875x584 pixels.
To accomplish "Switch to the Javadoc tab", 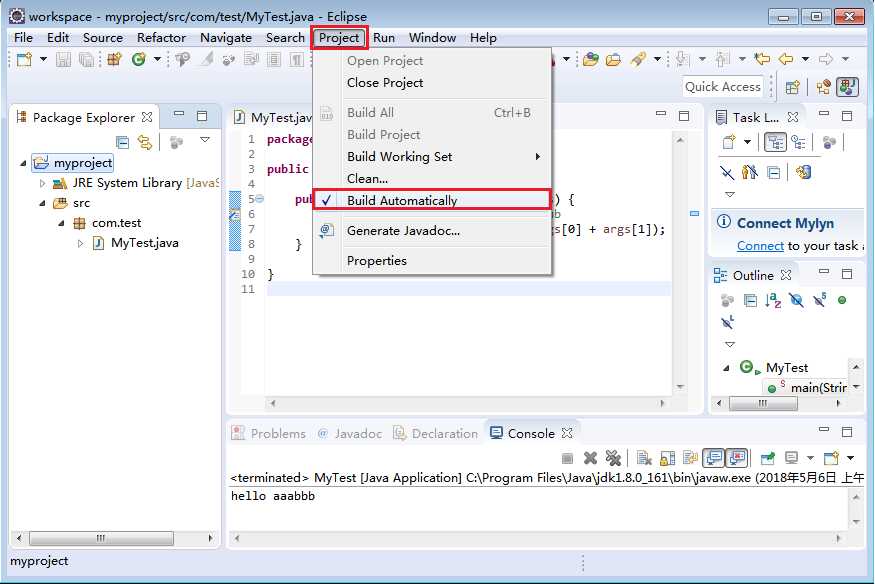I will pyautogui.click(x=350, y=433).
